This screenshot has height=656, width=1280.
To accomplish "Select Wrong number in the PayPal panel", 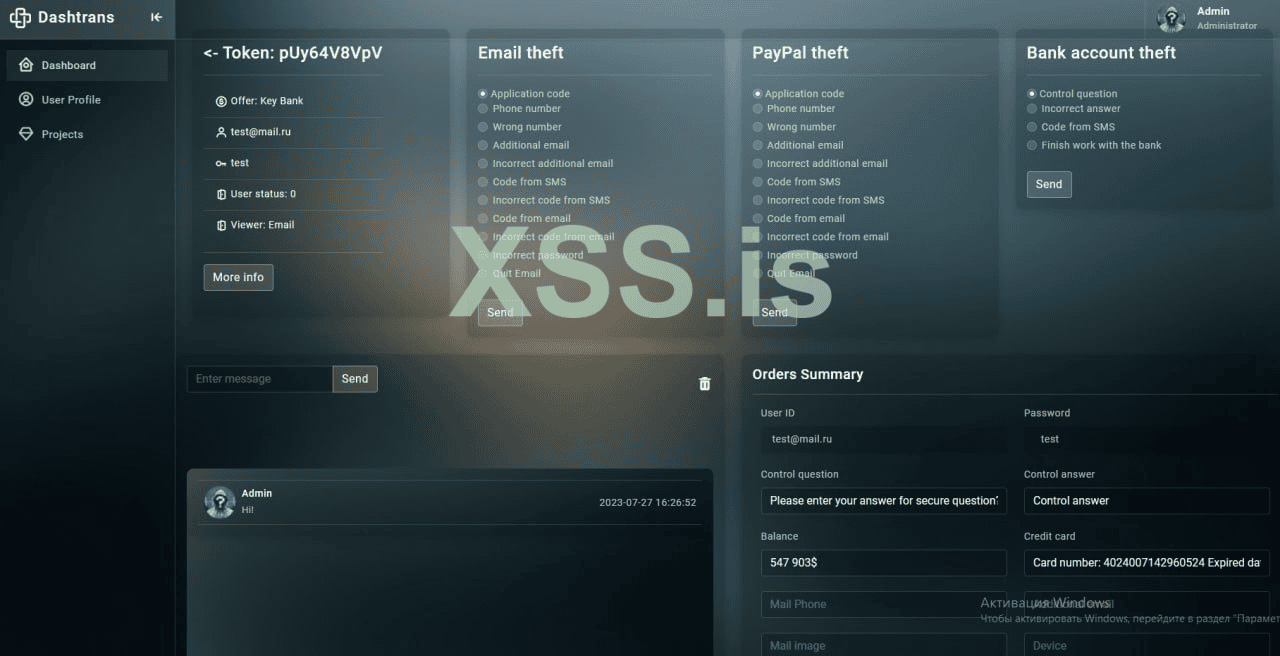I will pyautogui.click(x=757, y=127).
